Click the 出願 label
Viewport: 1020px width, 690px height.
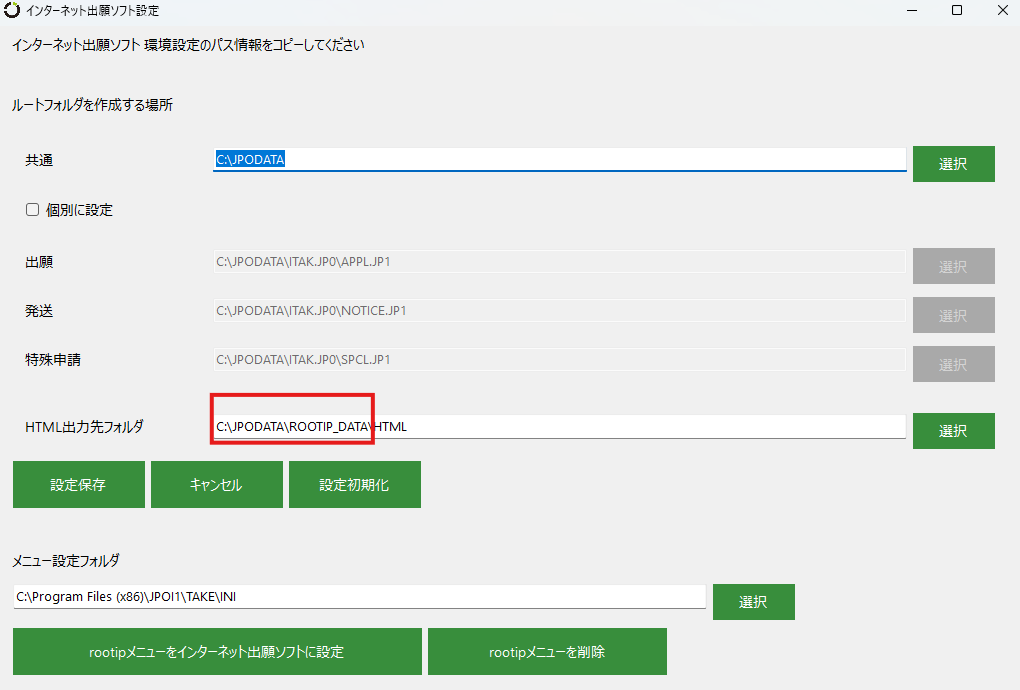coord(39,262)
